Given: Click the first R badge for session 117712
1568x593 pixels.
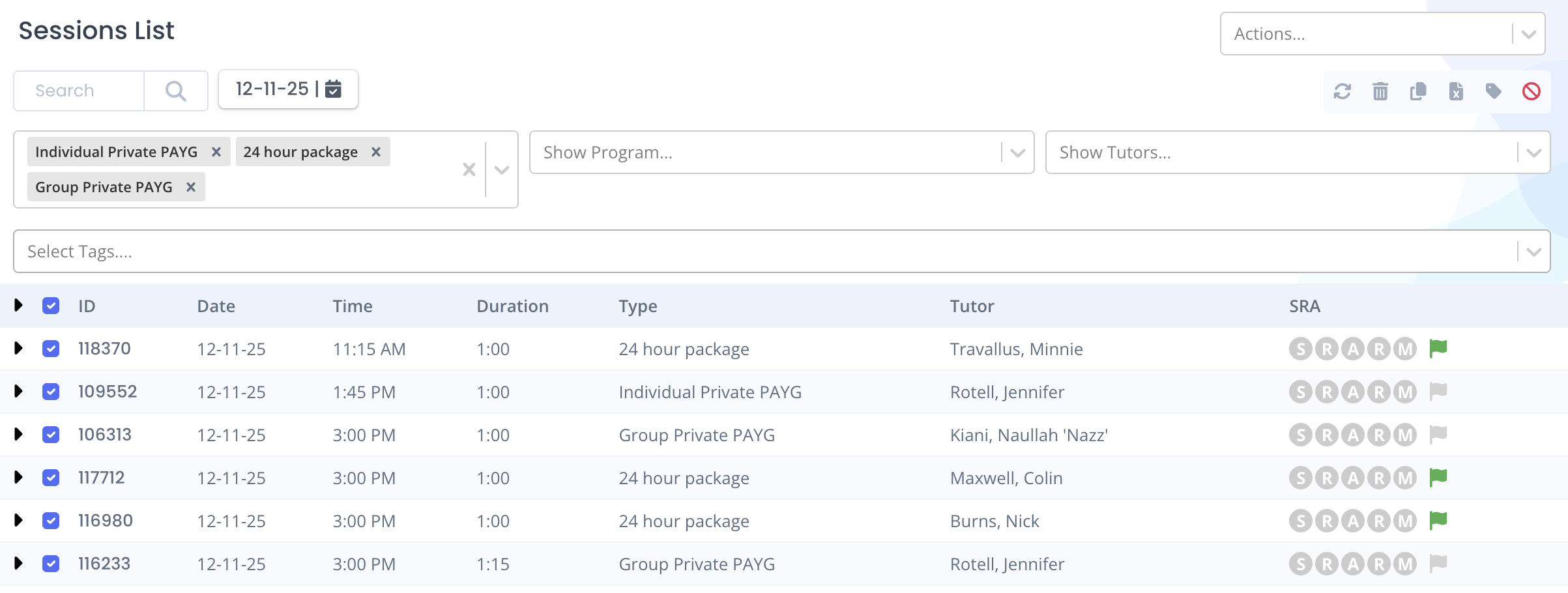Looking at the screenshot, I should pos(1327,478).
